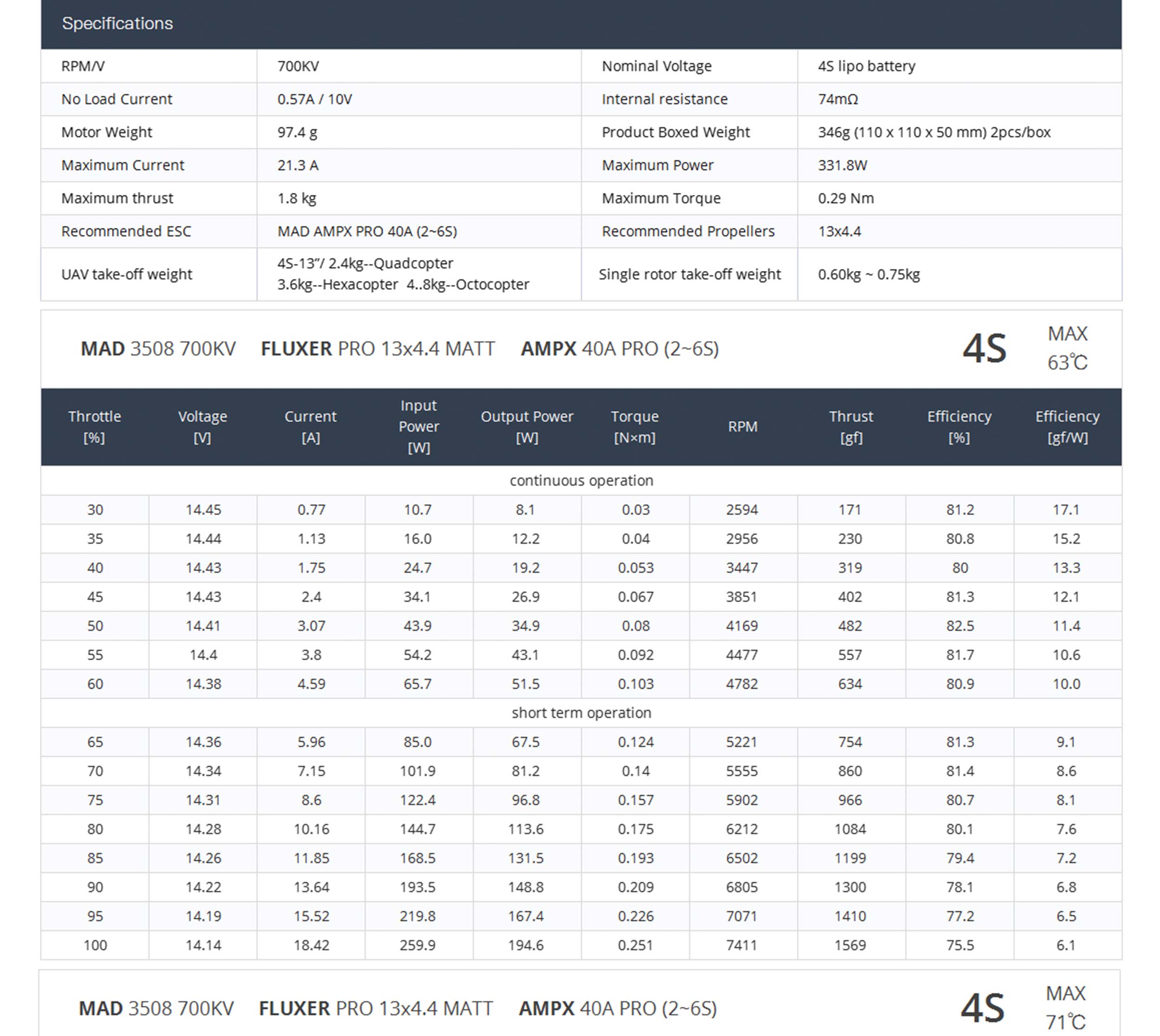Click the Throttle [%] column header
1160x1036 pixels.
tap(95, 427)
